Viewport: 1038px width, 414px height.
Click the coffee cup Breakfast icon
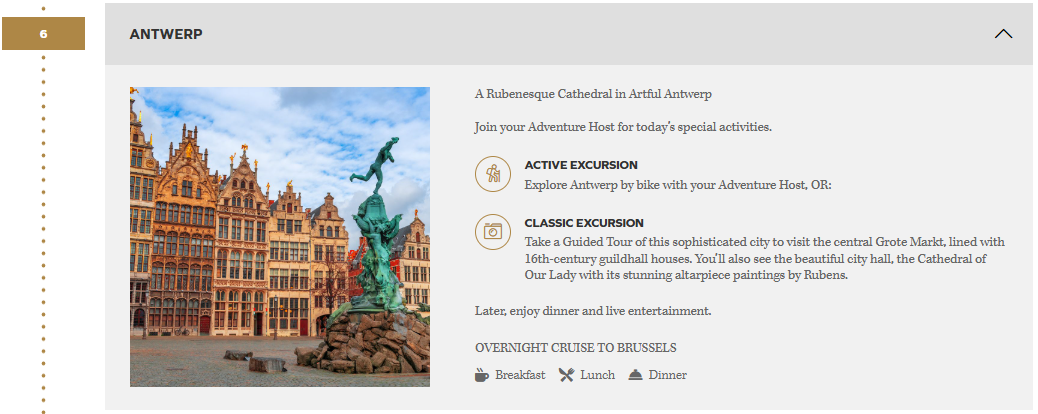[482, 375]
